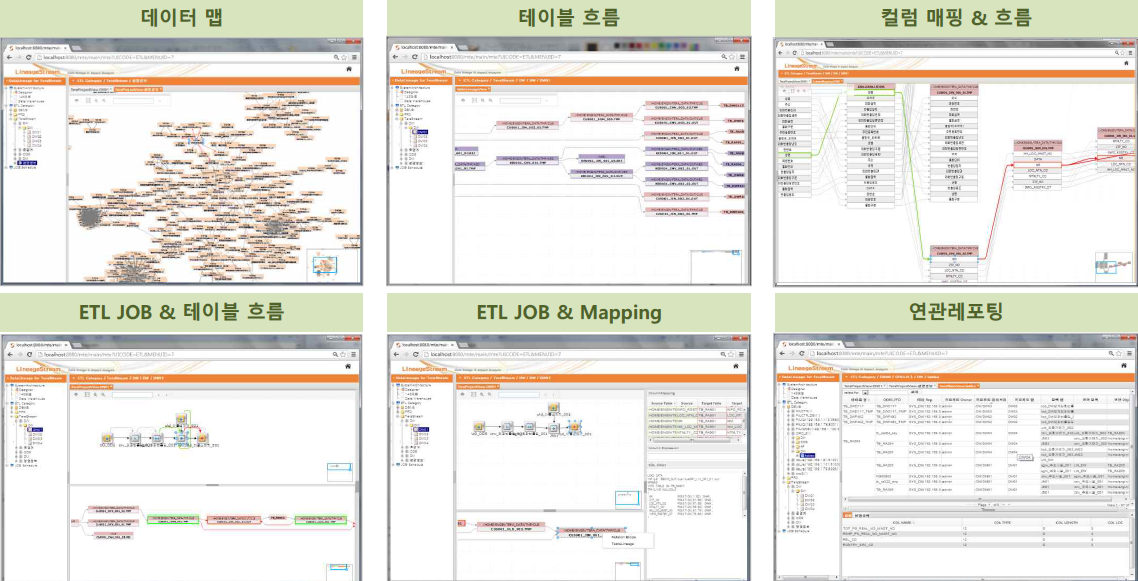Click the home icon in 연관레포팅 window
This screenshot has width=1138, height=581.
(x=1125, y=363)
